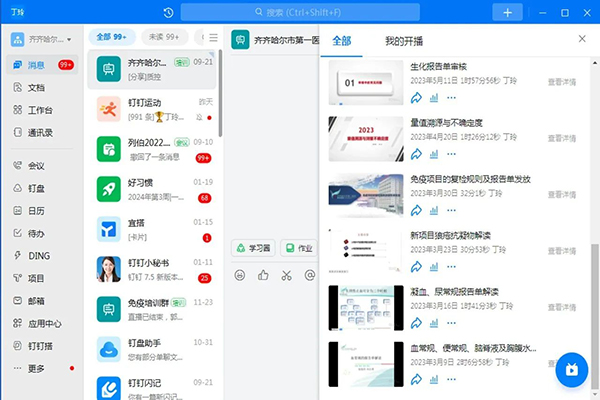This screenshot has width=600, height=400.
Task: Close the live broadcast panel
Action: point(582,39)
